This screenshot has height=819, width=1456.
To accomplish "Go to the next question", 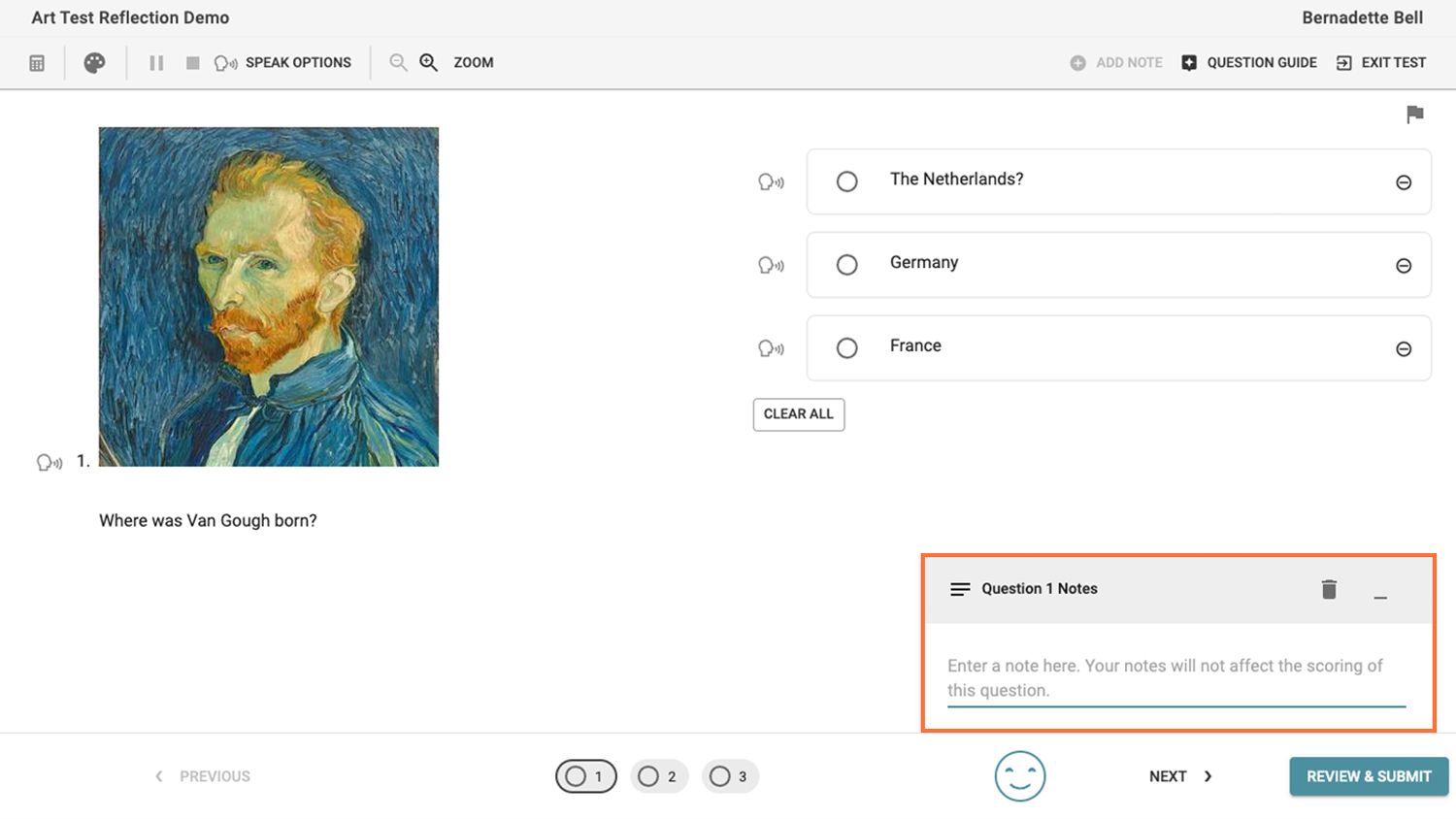I will click(1181, 776).
